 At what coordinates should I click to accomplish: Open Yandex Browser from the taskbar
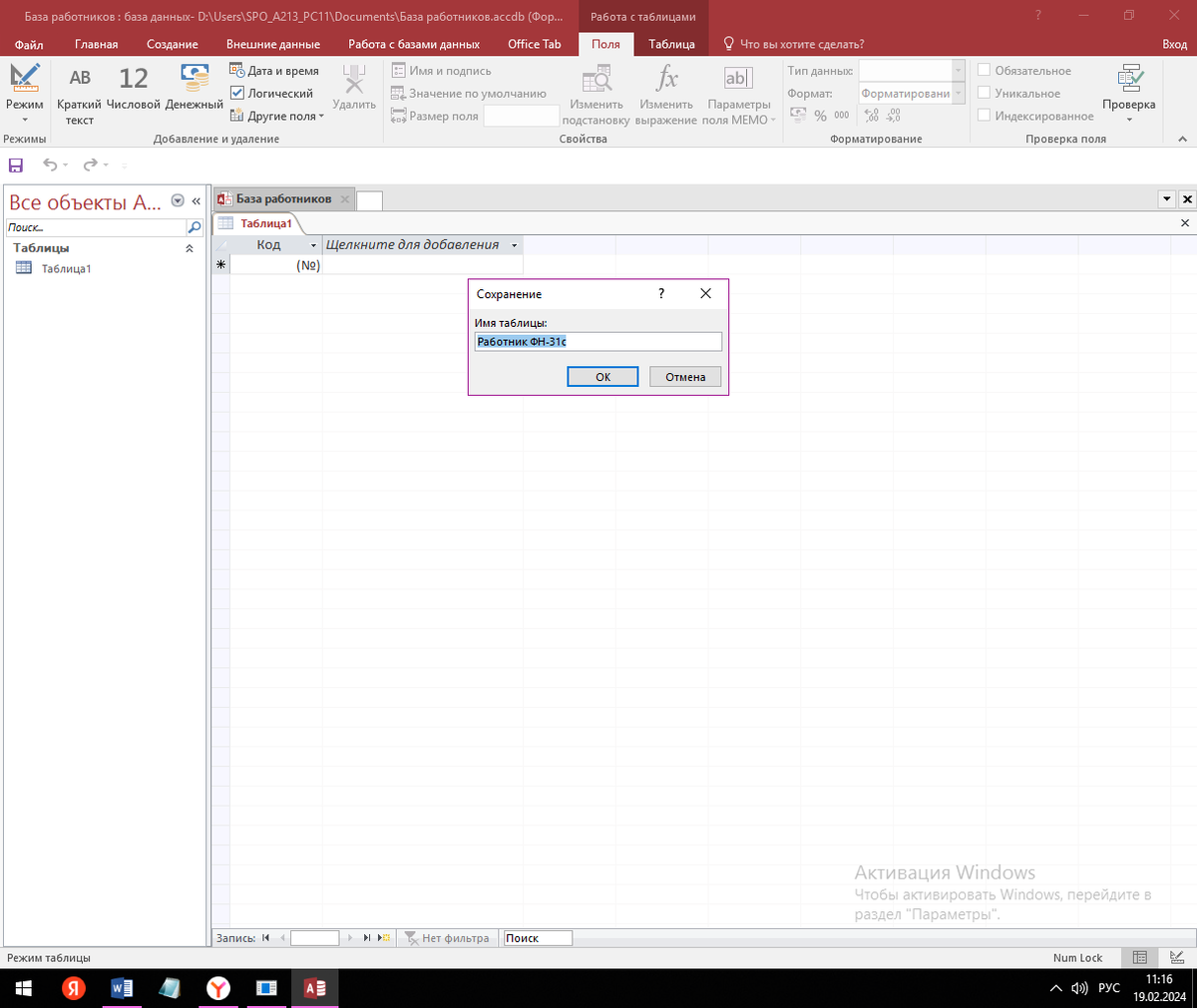(218, 988)
